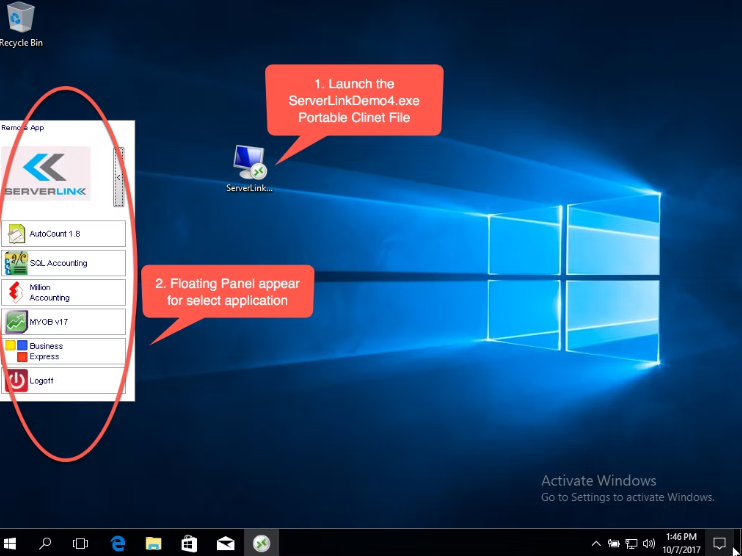The width and height of the screenshot is (742, 556).
Task: Open the Recycle Bin desktop icon
Action: pos(20,25)
